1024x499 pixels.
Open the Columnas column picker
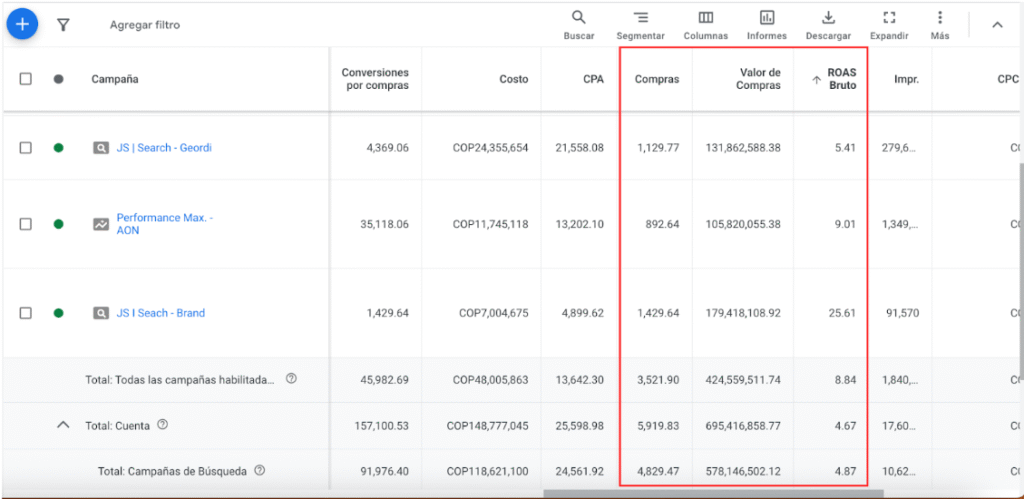click(705, 25)
